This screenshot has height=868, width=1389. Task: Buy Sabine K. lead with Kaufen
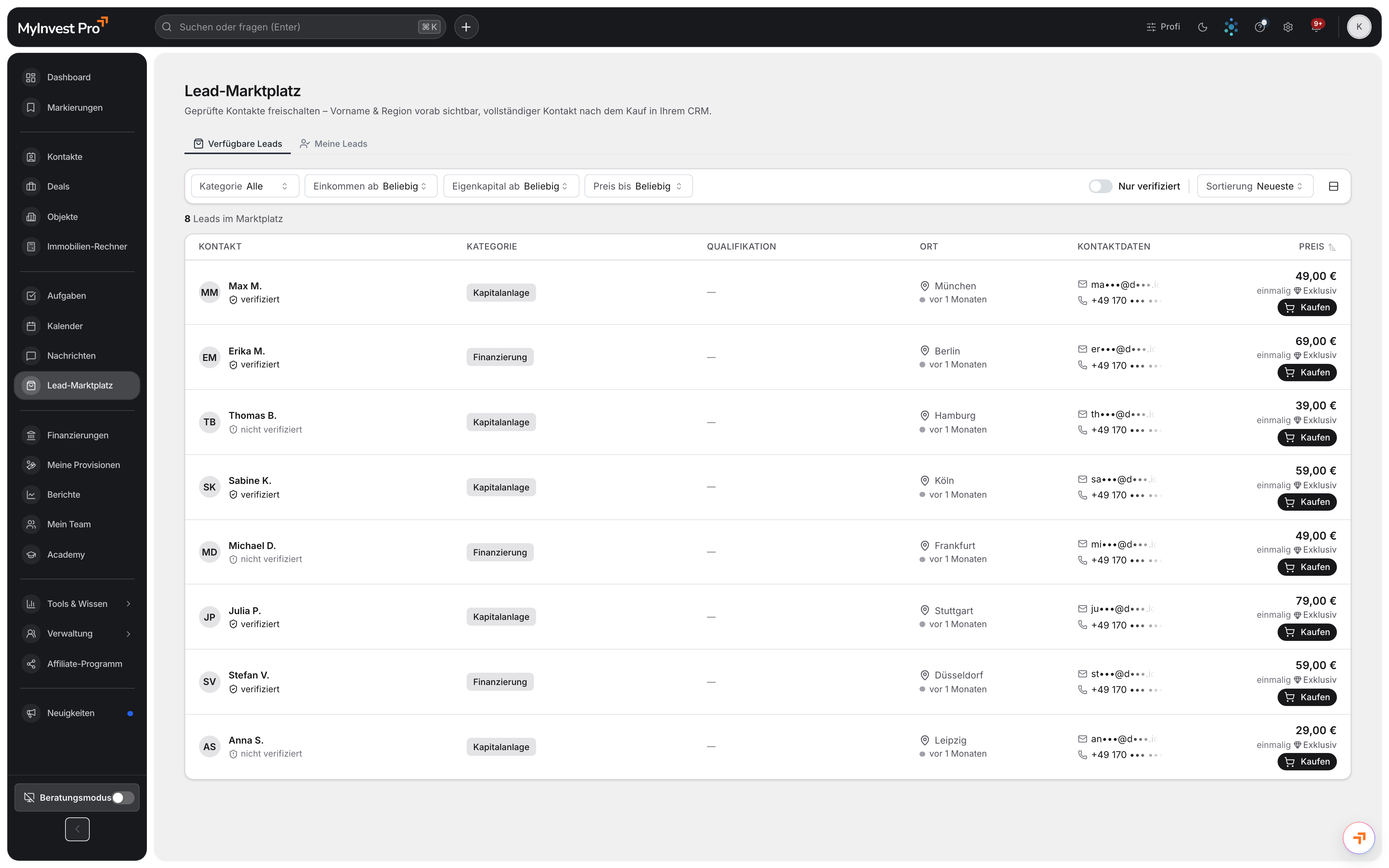[1307, 502]
